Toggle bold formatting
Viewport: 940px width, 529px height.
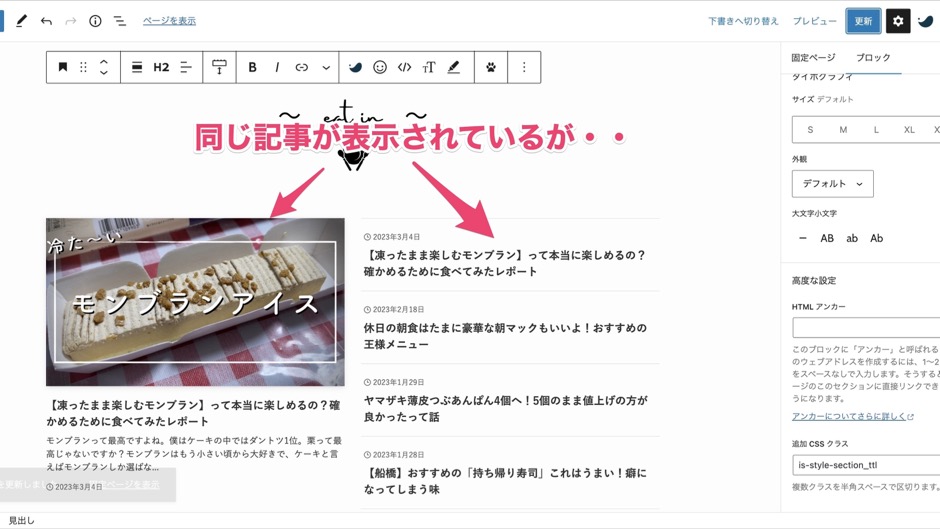point(252,67)
